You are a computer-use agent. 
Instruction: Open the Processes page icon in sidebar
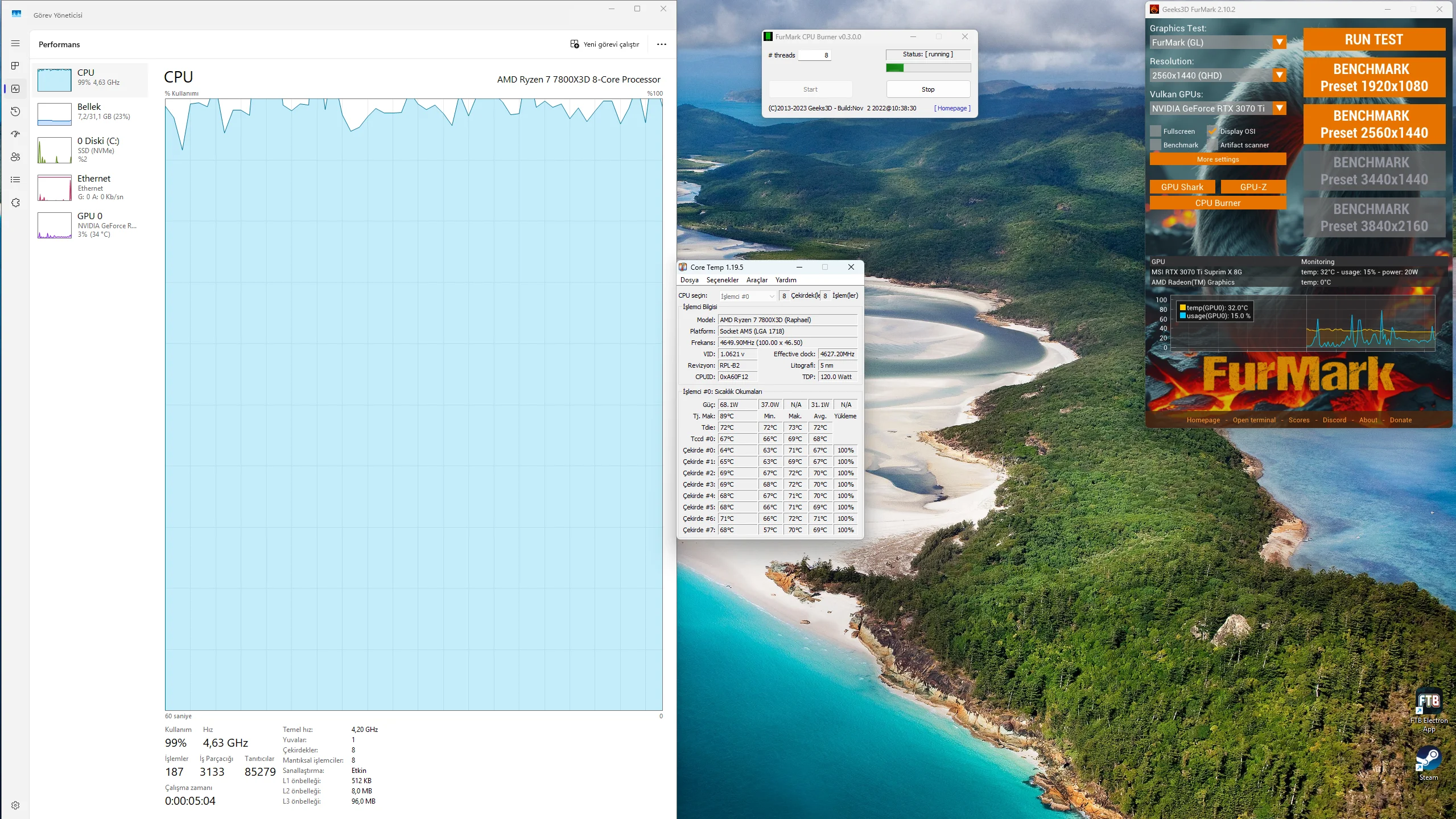coord(15,66)
